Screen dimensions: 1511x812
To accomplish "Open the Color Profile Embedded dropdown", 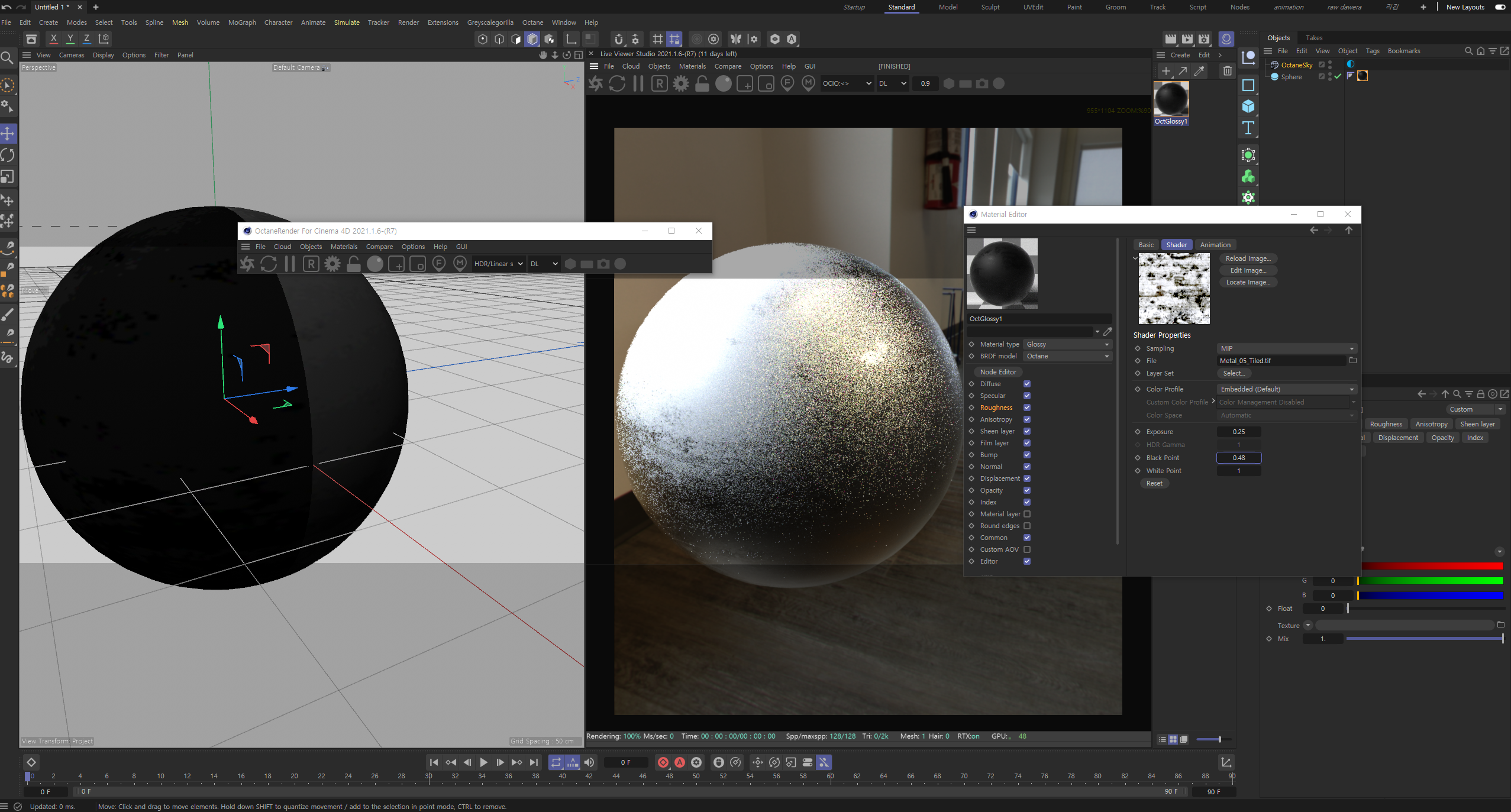I will click(x=1286, y=389).
